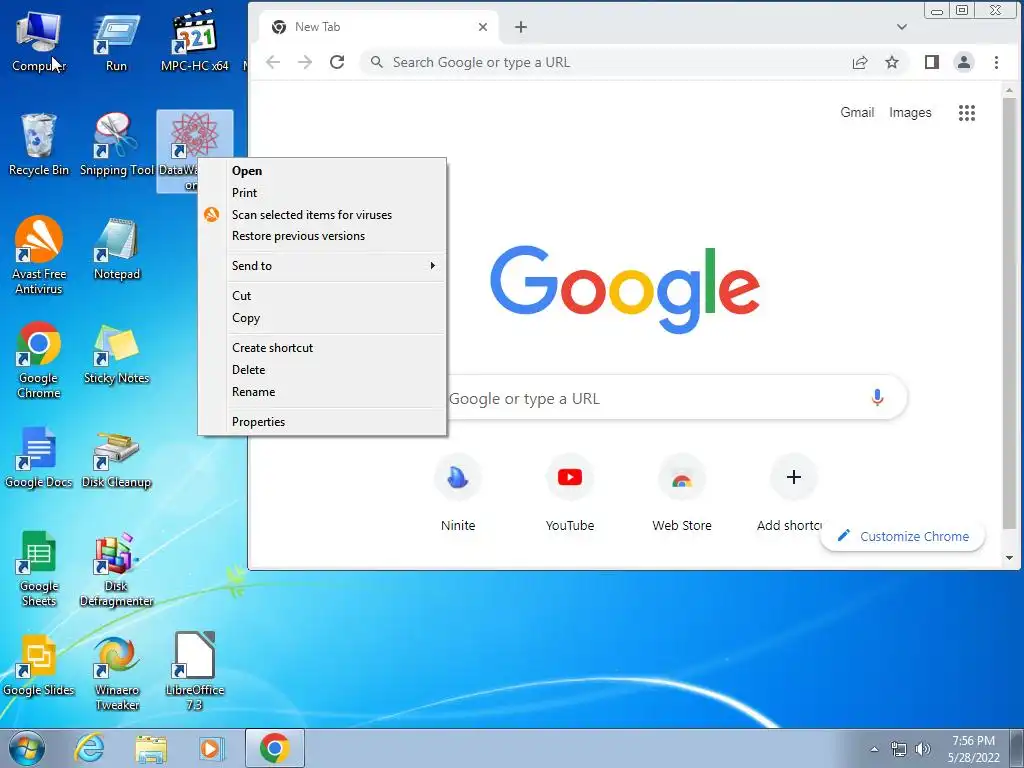Click the Chrome reload page icon
This screenshot has width=1024, height=768.
pyautogui.click(x=337, y=62)
